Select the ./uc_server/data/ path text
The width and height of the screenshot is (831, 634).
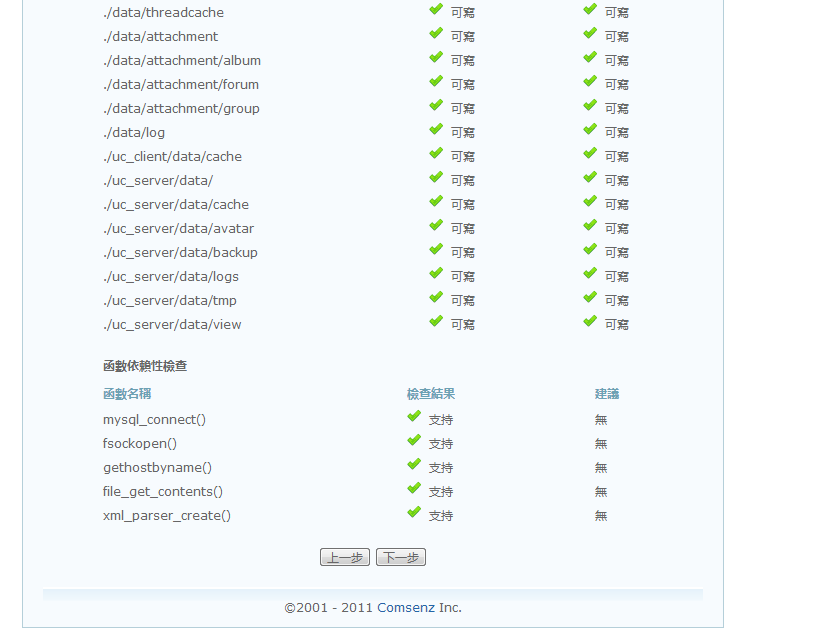pos(158,181)
